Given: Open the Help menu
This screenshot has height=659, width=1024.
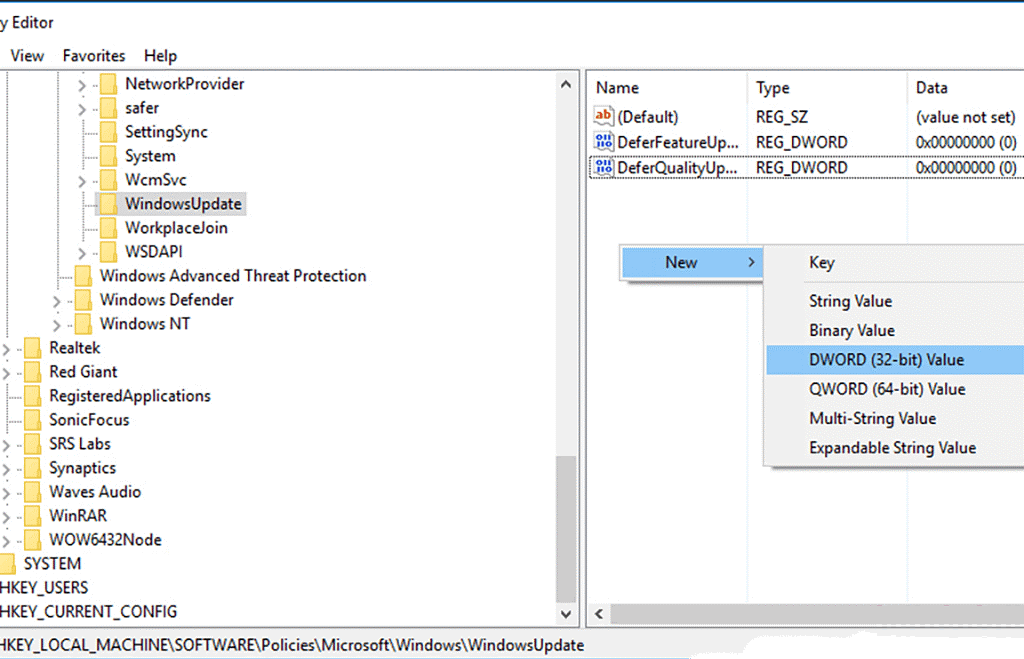Looking at the screenshot, I should coord(160,56).
